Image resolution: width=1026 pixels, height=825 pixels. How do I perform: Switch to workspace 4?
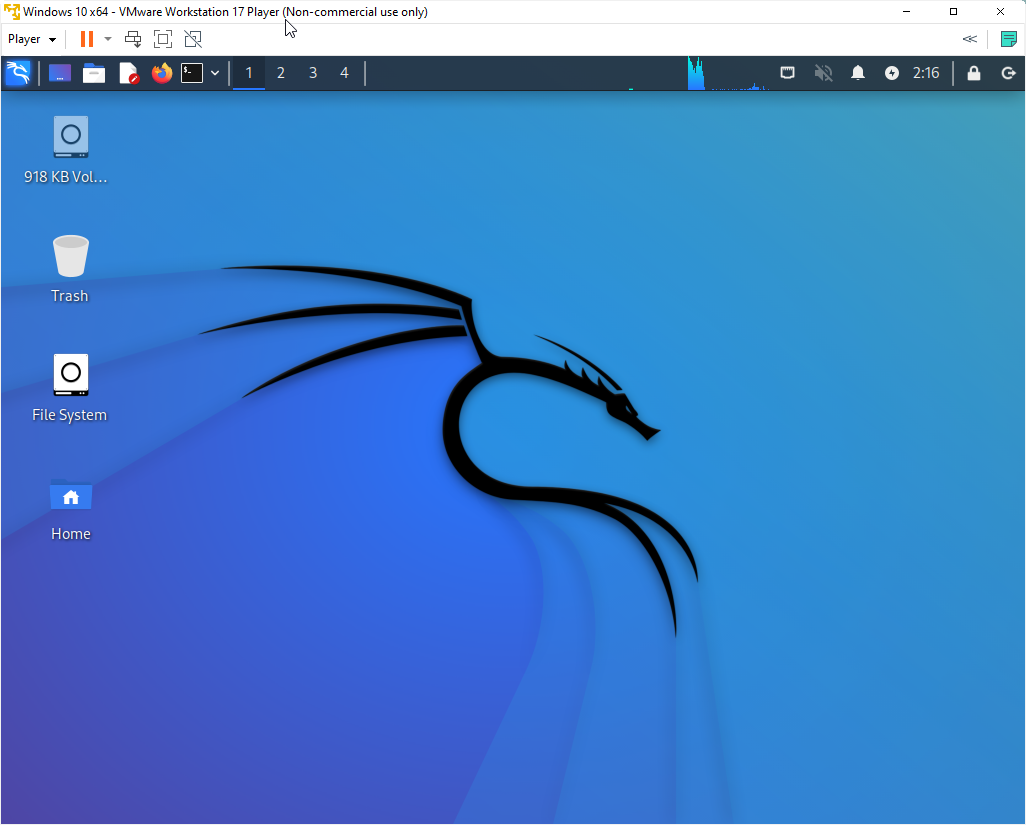344,73
